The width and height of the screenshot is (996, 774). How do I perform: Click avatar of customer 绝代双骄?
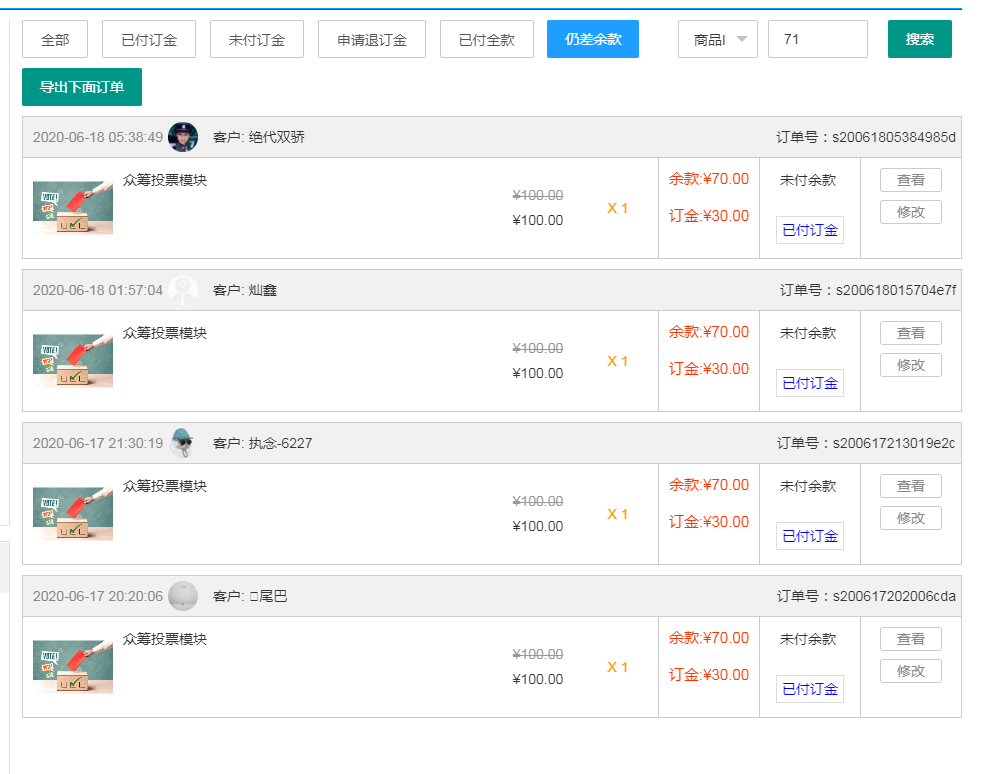(183, 137)
